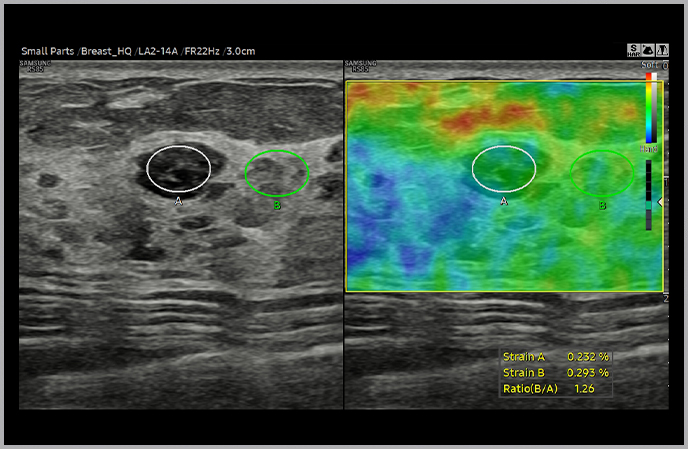Select green ROI ellipse B on elastogram

pyautogui.click(x=602, y=173)
